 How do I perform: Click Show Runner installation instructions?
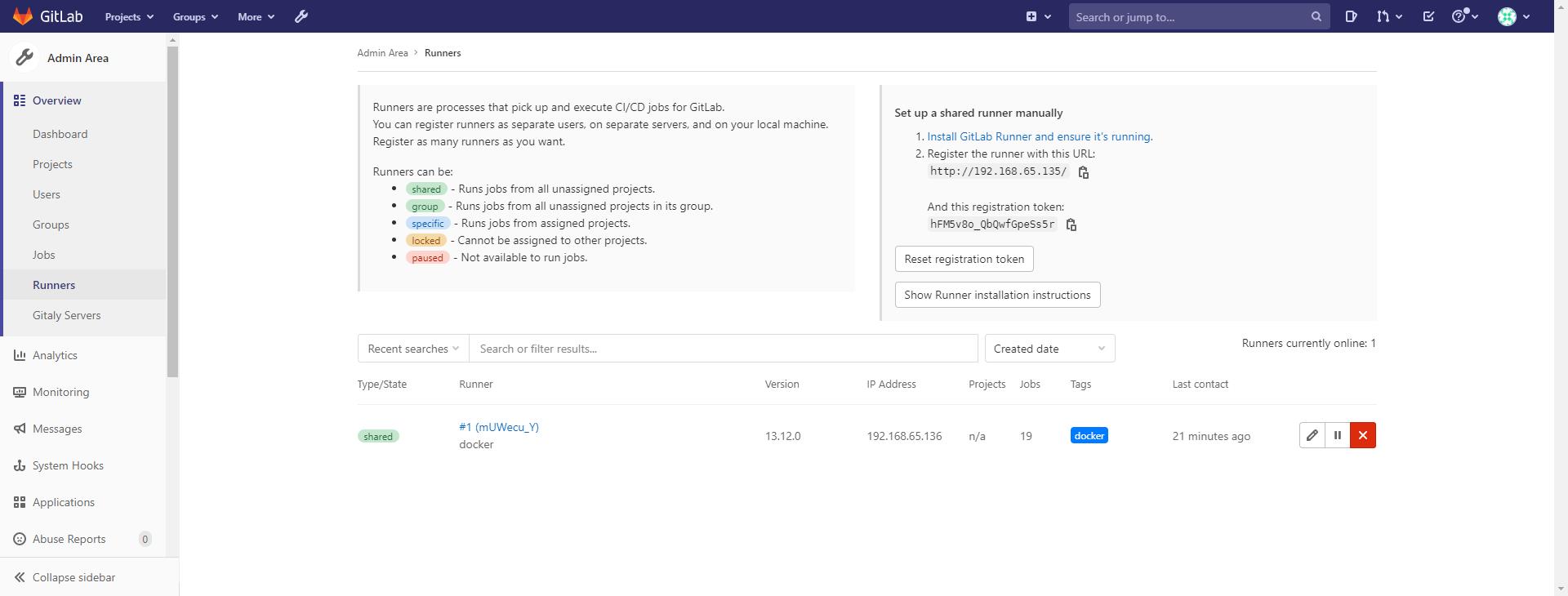[997, 295]
